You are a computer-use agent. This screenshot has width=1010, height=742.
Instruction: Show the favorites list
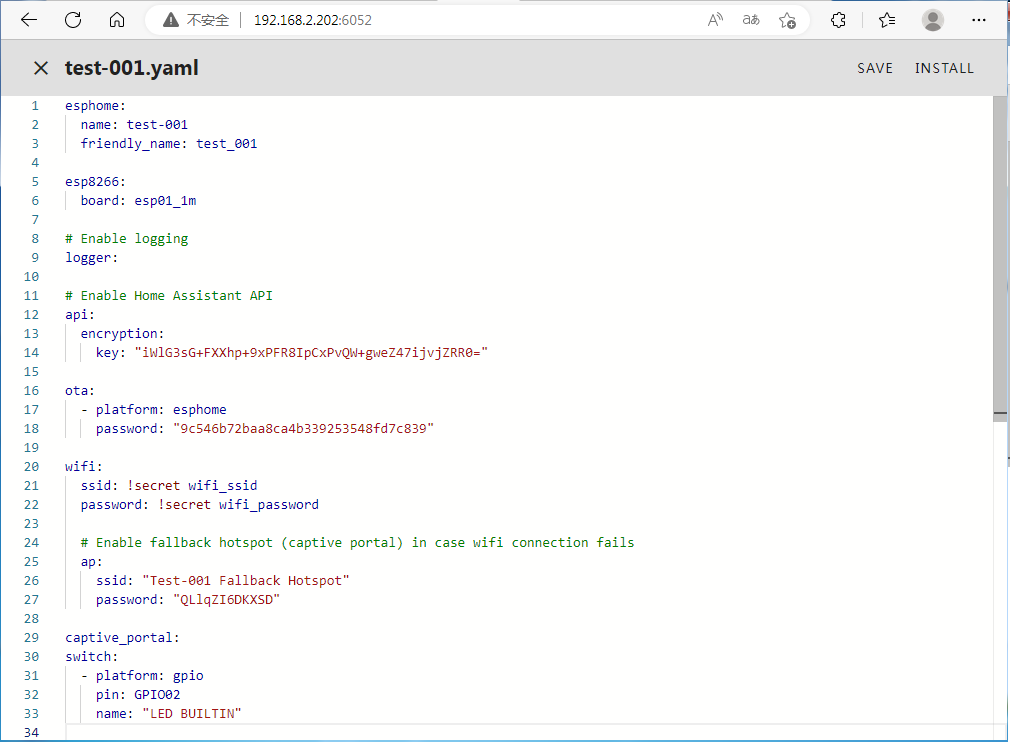[886, 20]
